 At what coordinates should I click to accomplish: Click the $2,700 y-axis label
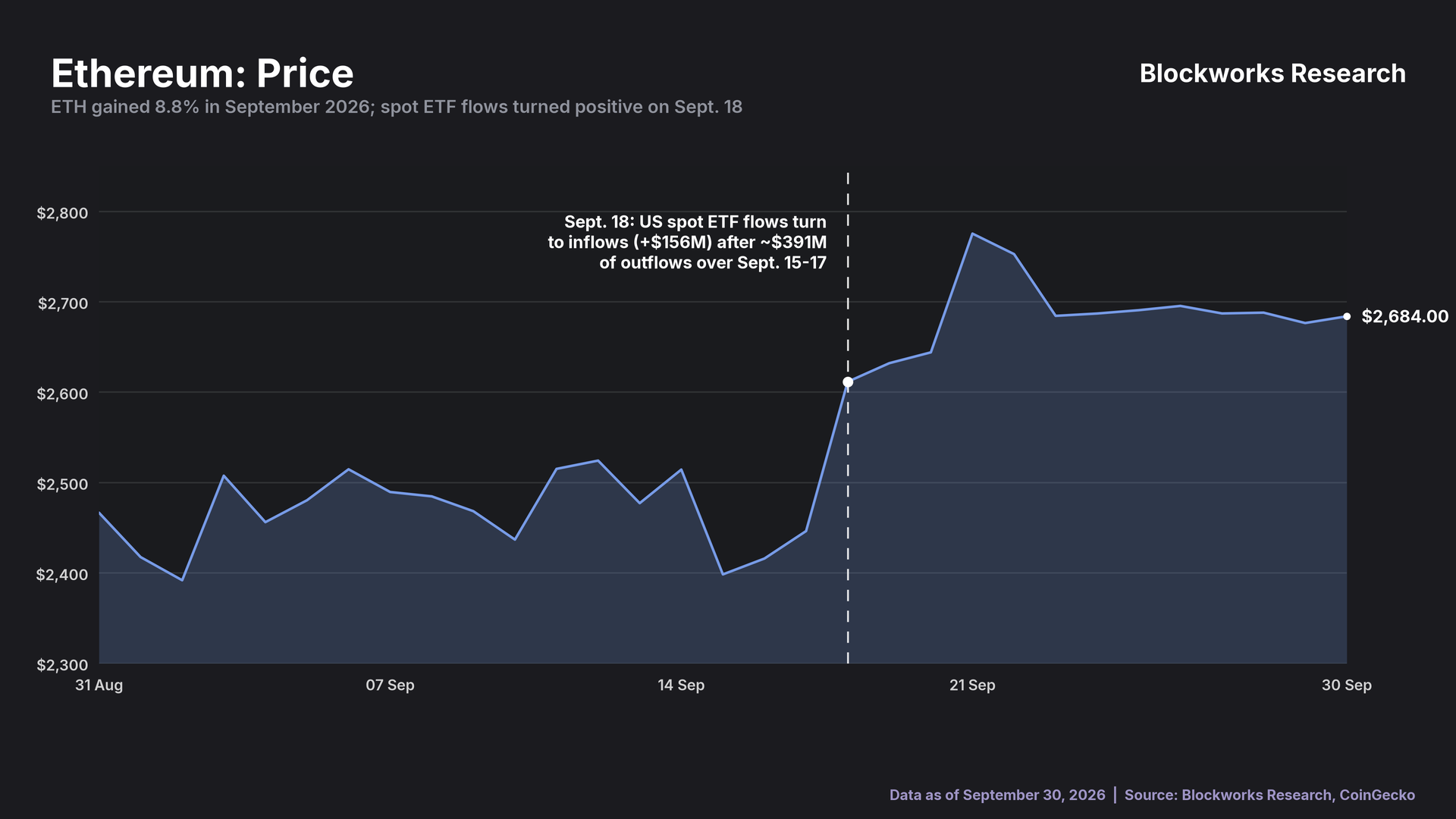63,303
